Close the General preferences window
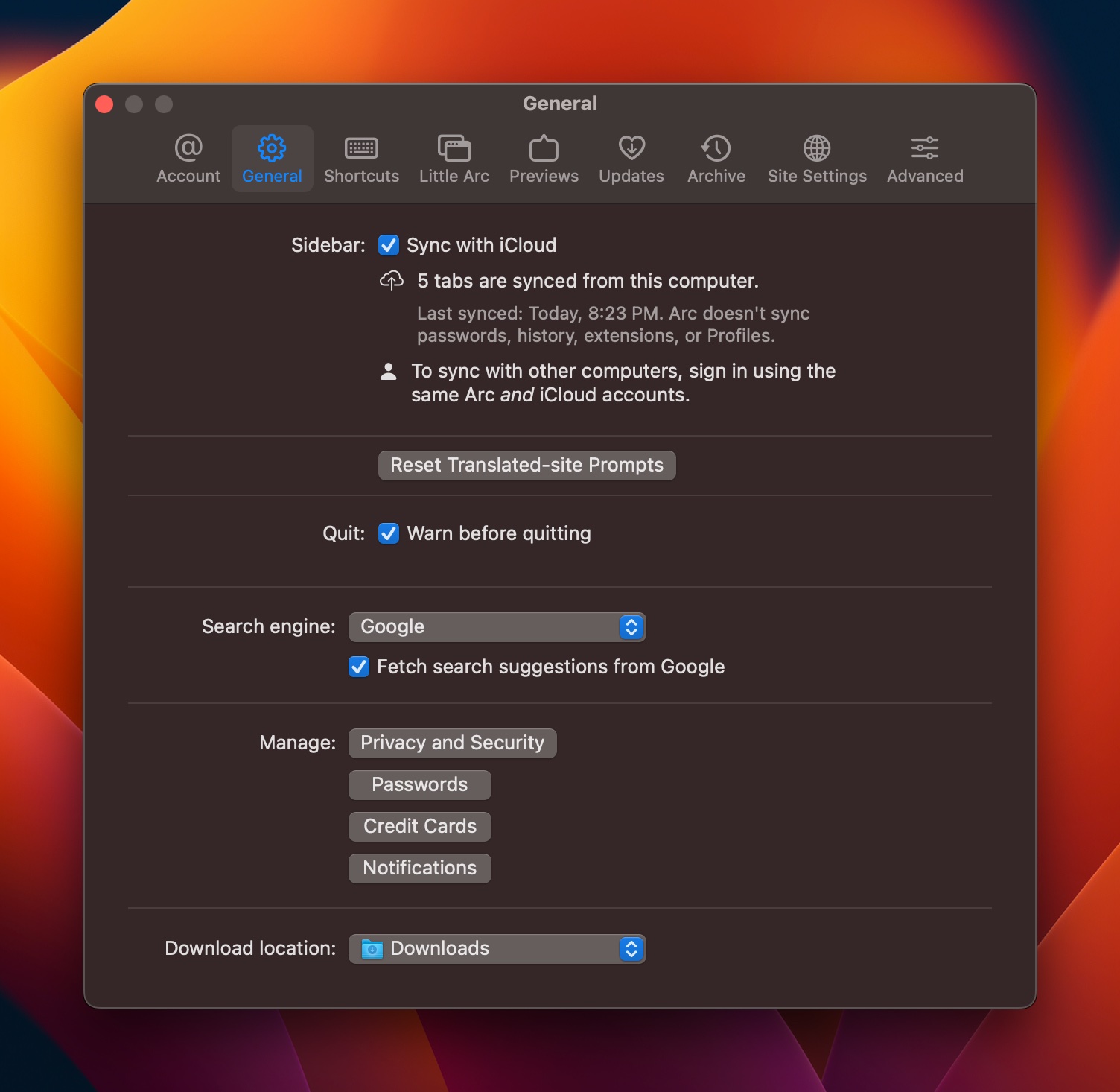The image size is (1120, 1092). pyautogui.click(x=105, y=104)
